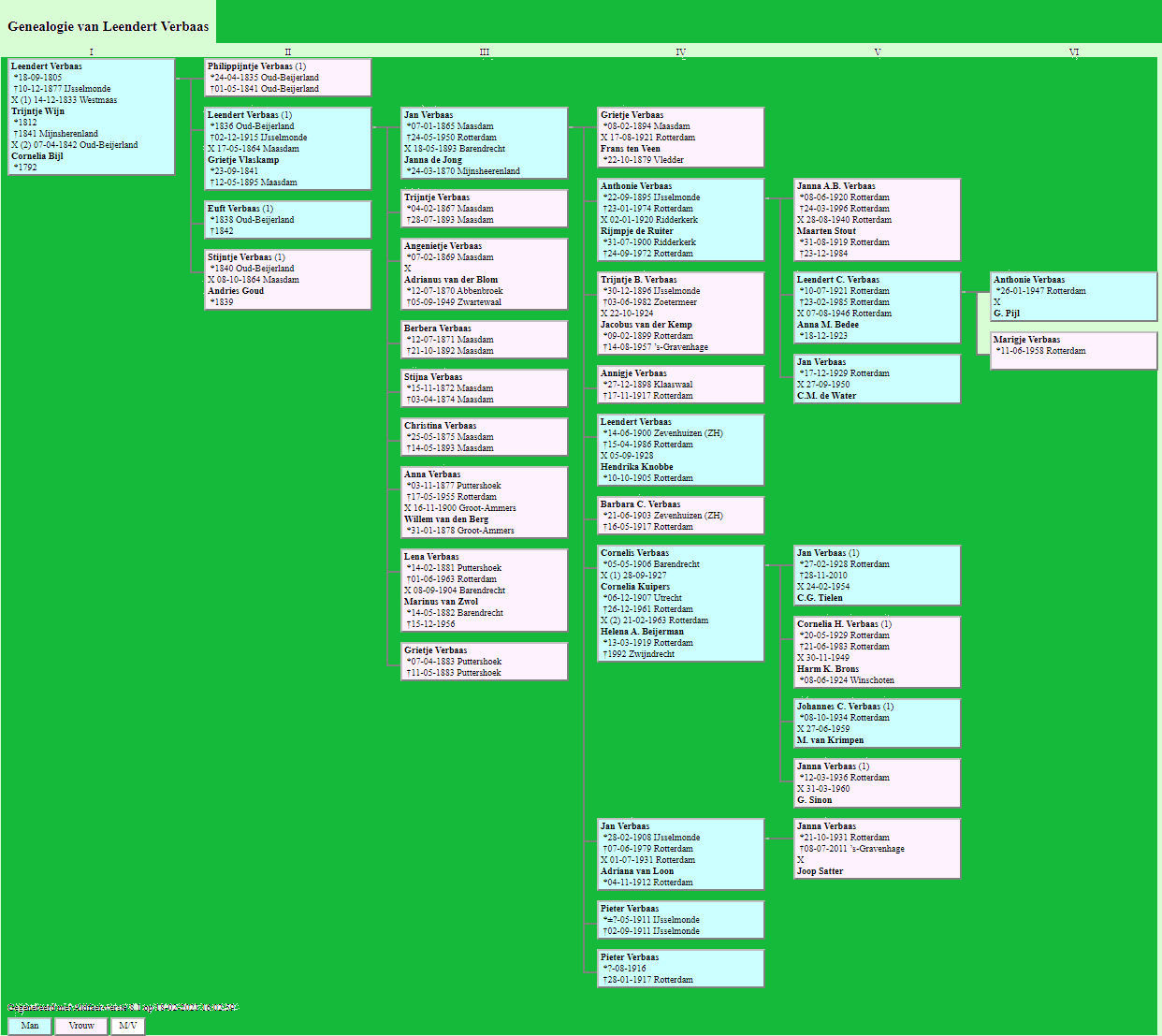Select Barbara C. Verbaas box
1162x1036 pixels.
680,516
